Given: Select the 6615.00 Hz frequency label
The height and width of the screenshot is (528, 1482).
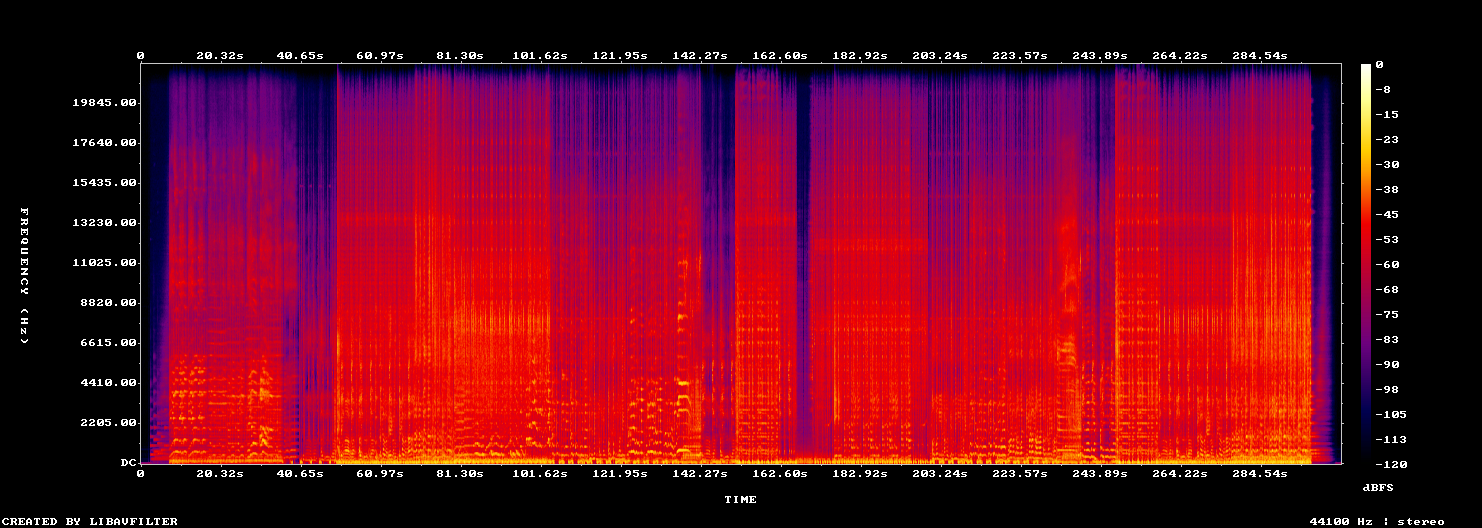Looking at the screenshot, I should [x=108, y=343].
